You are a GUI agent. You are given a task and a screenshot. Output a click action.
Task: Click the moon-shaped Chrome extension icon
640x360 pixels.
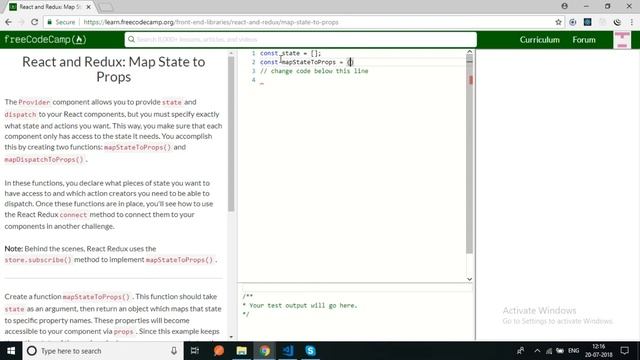617,22
